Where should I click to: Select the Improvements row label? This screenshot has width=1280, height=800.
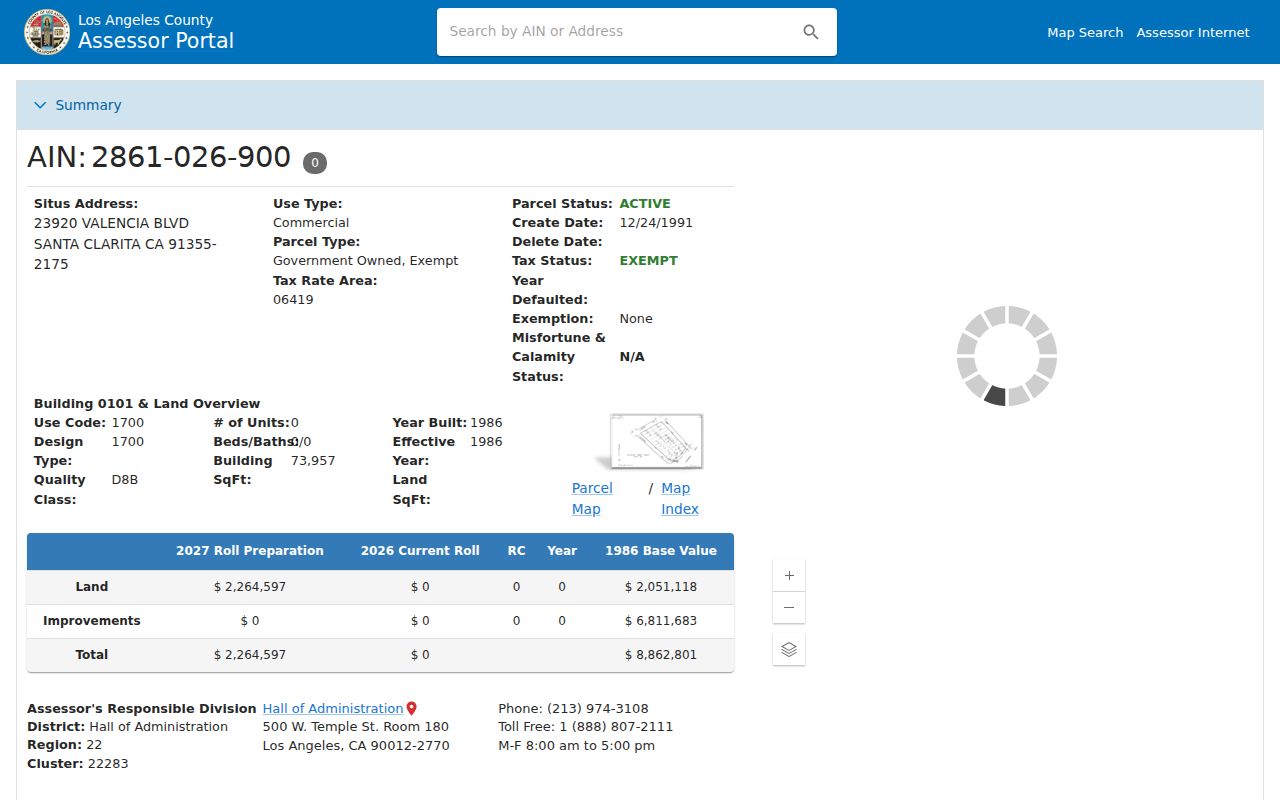click(92, 621)
